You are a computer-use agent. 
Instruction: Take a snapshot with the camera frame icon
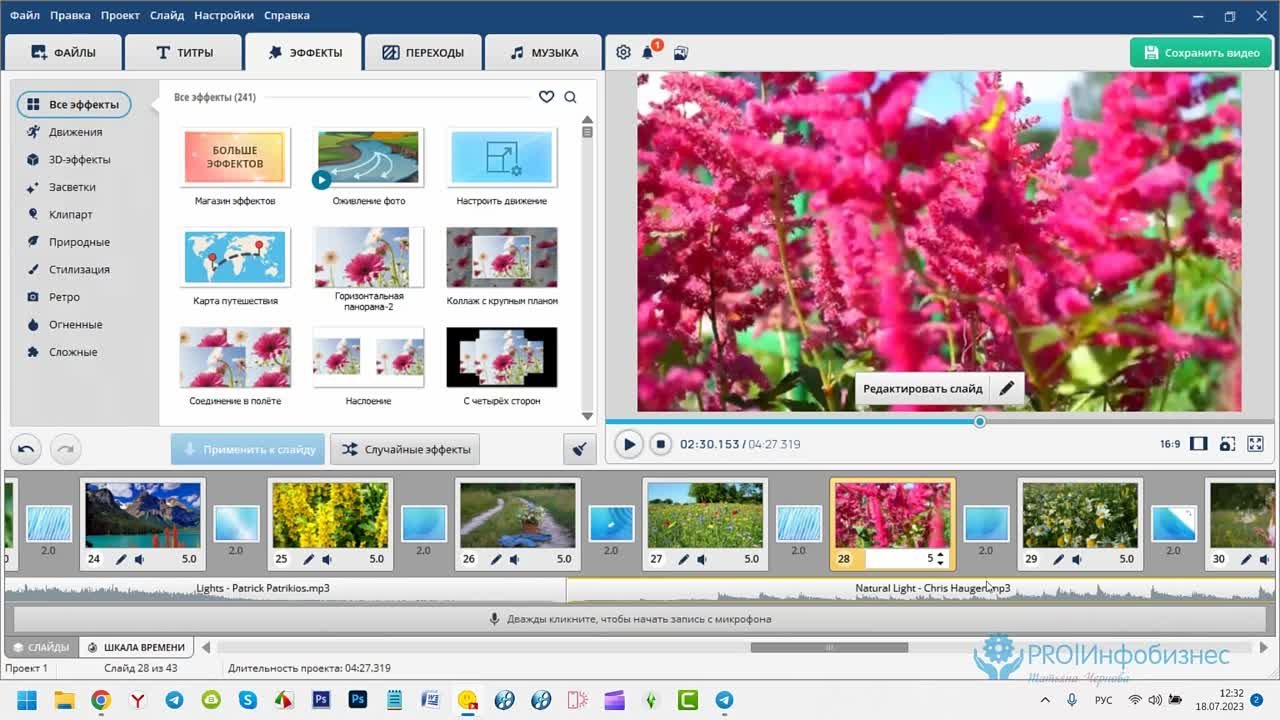tap(1227, 444)
